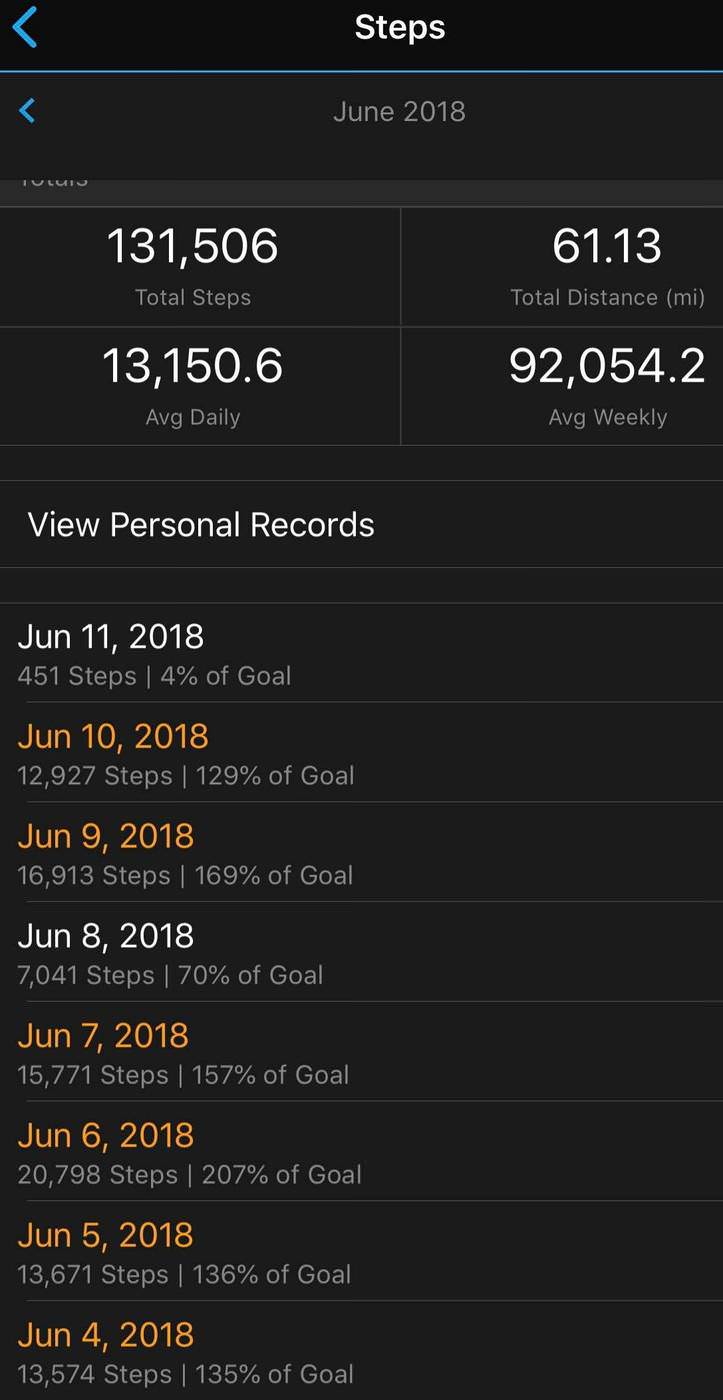This screenshot has height=1400, width=723.
Task: Select the Jun 5, 2018 entry
Action: click(361, 1252)
